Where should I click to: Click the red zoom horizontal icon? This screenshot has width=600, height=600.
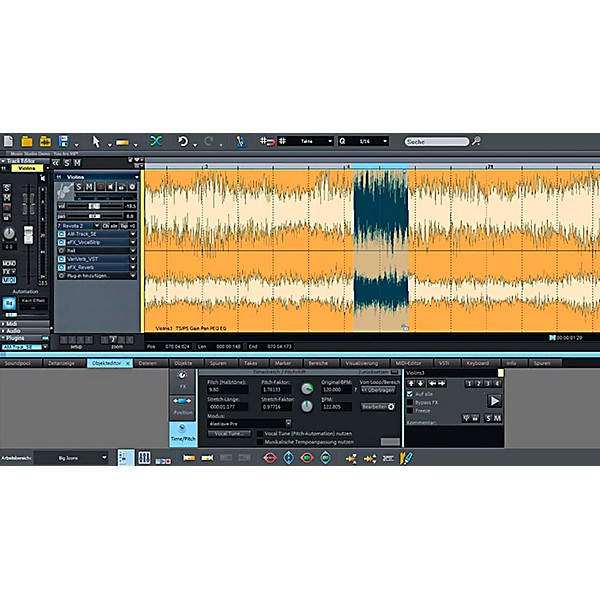tap(270, 458)
